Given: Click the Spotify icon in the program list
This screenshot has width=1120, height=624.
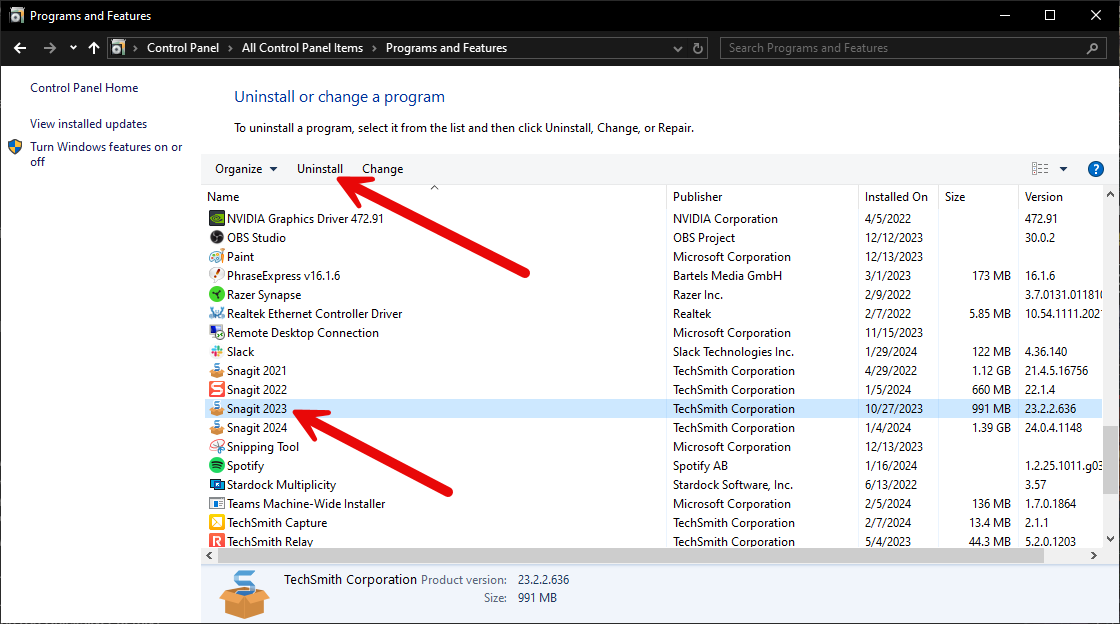Looking at the screenshot, I should (x=216, y=466).
